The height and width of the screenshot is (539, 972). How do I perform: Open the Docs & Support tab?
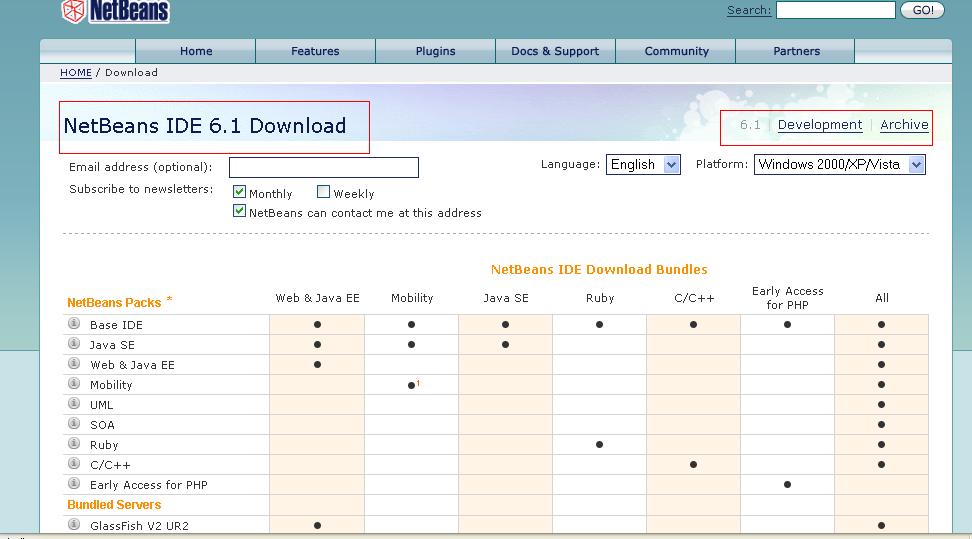click(555, 51)
